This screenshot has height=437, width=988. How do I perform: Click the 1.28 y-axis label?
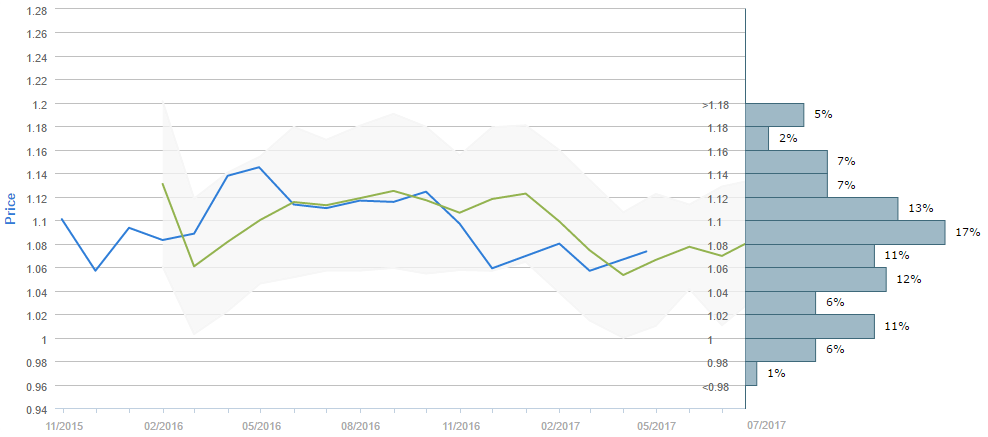coord(35,10)
